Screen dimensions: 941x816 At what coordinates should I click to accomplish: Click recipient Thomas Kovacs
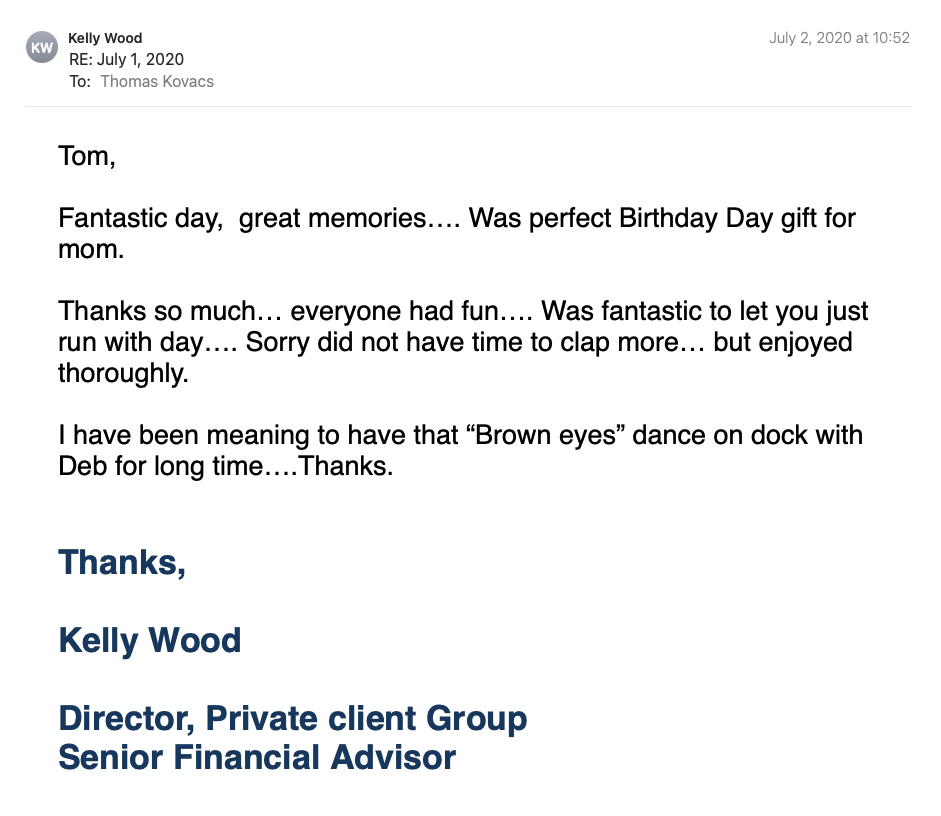[x=157, y=82]
